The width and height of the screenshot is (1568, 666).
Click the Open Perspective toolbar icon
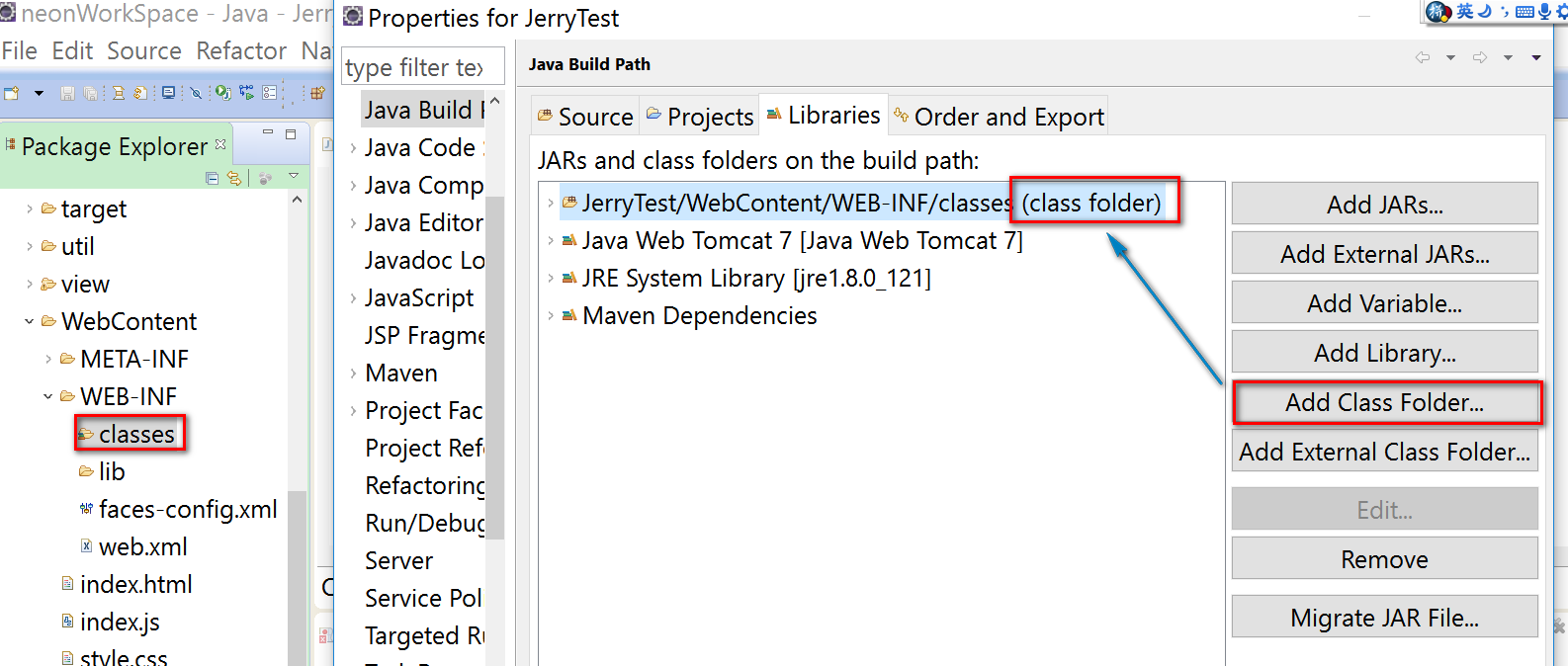317,93
